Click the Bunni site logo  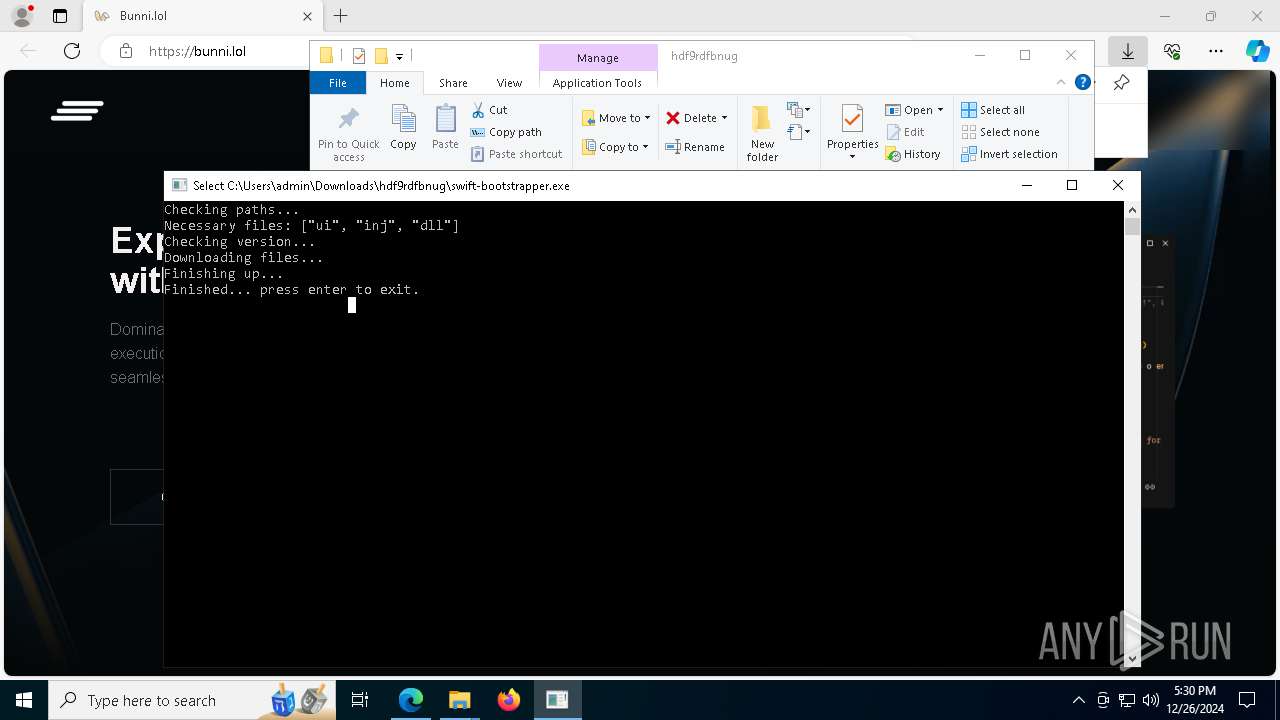pyautogui.click(x=78, y=110)
